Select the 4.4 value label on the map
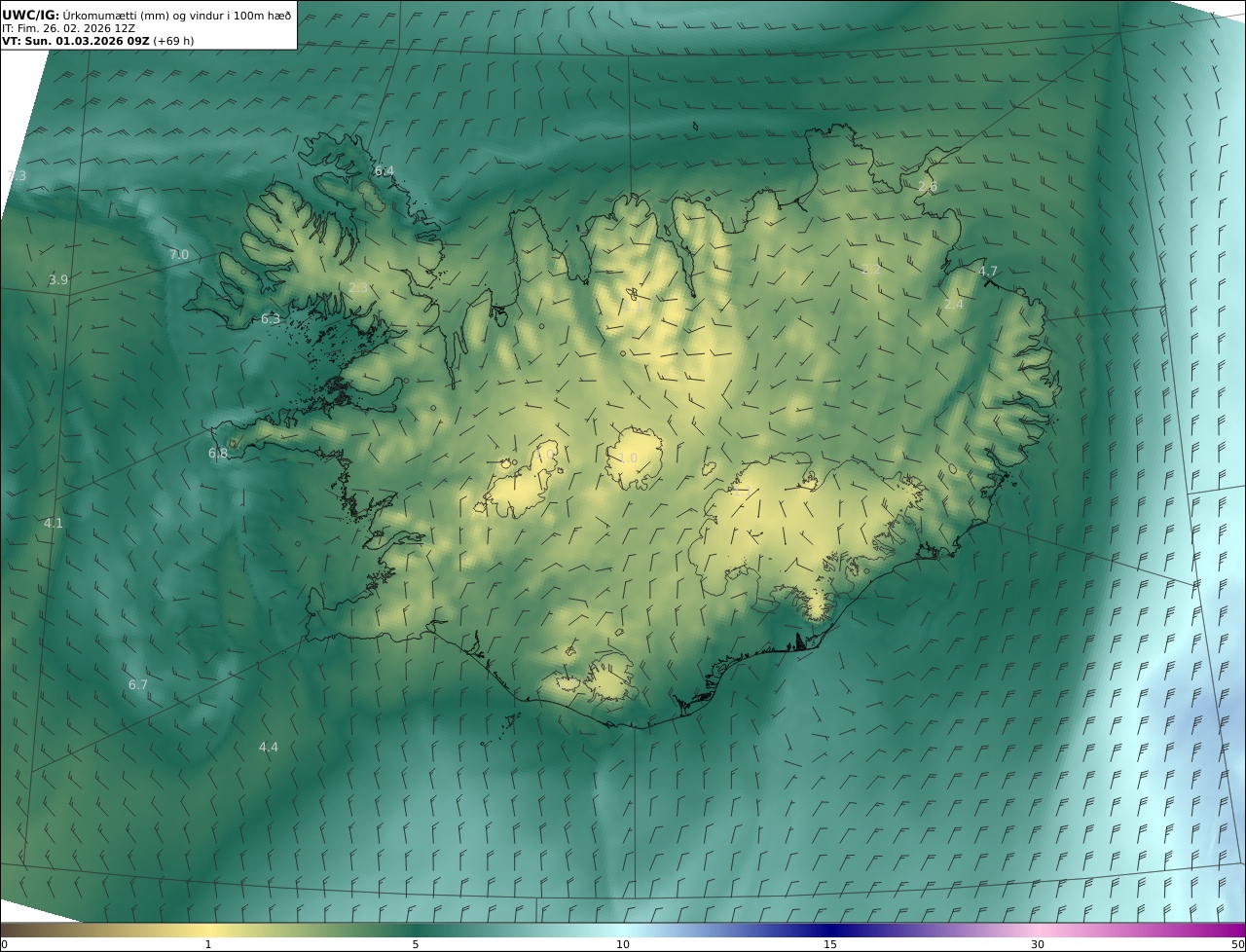The width and height of the screenshot is (1246, 952). coord(268,748)
